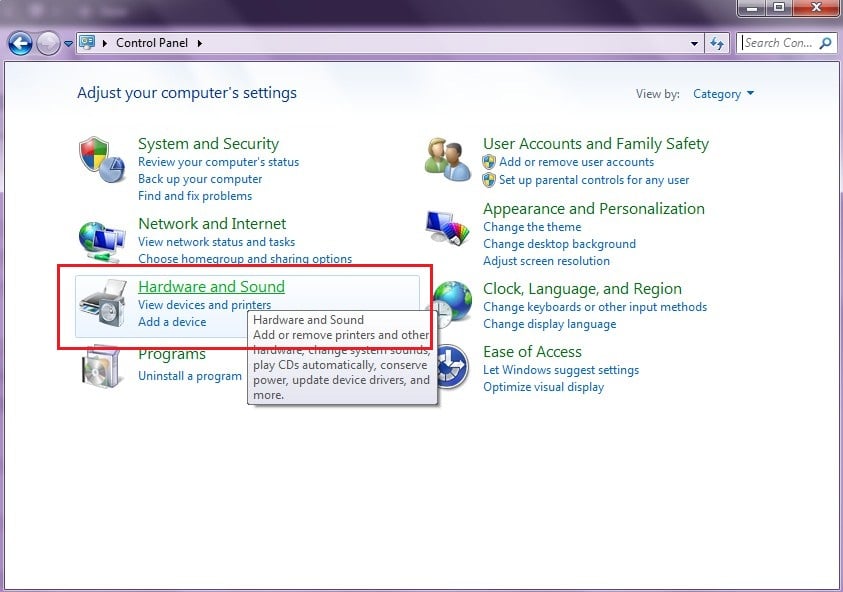Open Set up parental controls for any user
The height and width of the screenshot is (592, 843).
click(594, 180)
